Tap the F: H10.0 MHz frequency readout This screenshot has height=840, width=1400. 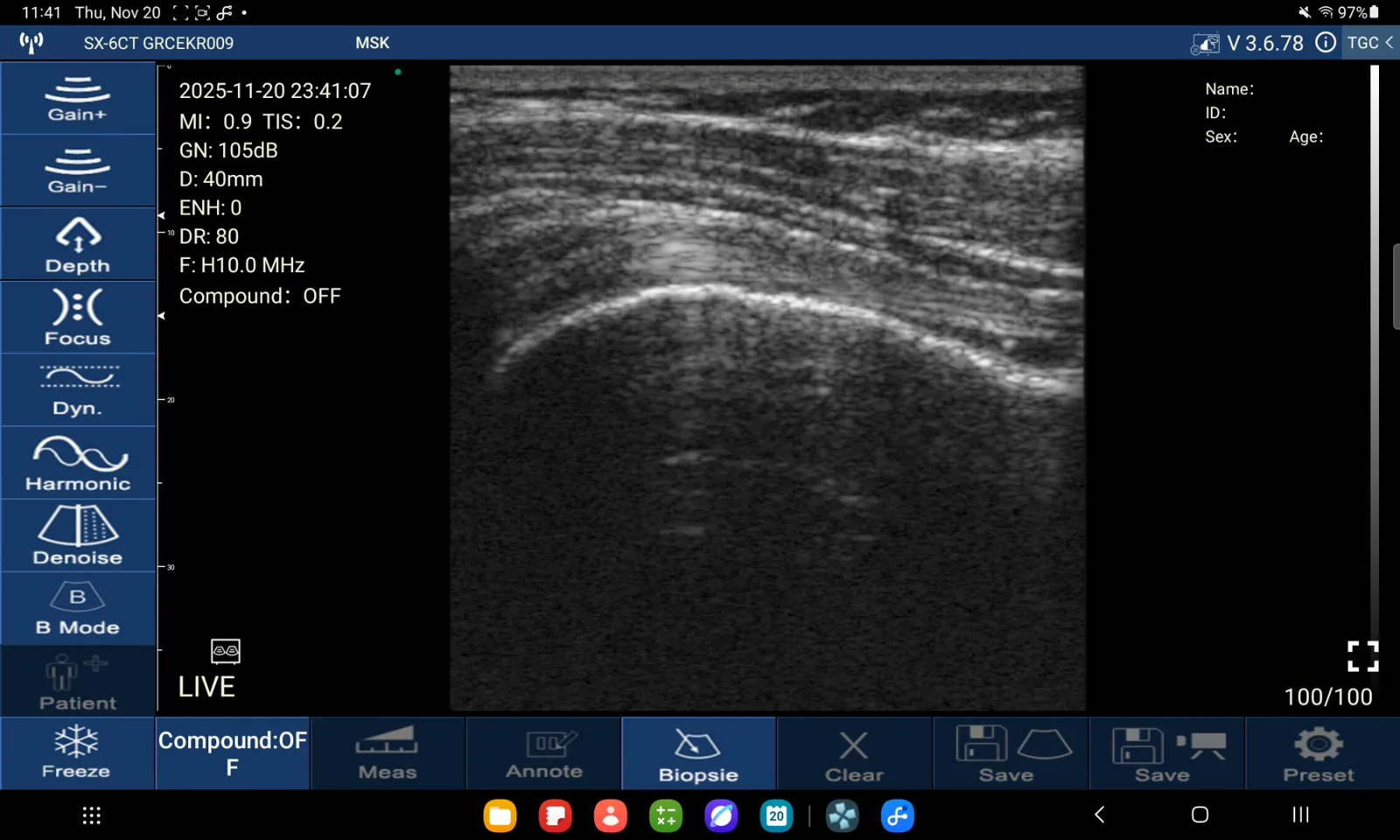(x=241, y=265)
